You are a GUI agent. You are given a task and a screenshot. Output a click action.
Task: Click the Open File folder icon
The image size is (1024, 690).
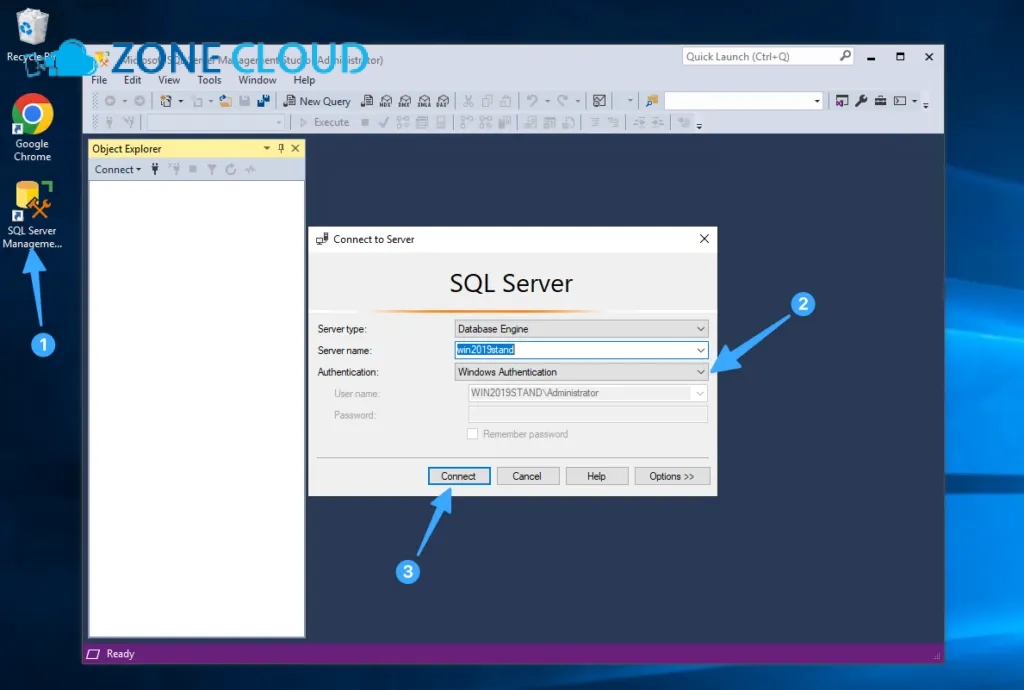coord(225,101)
